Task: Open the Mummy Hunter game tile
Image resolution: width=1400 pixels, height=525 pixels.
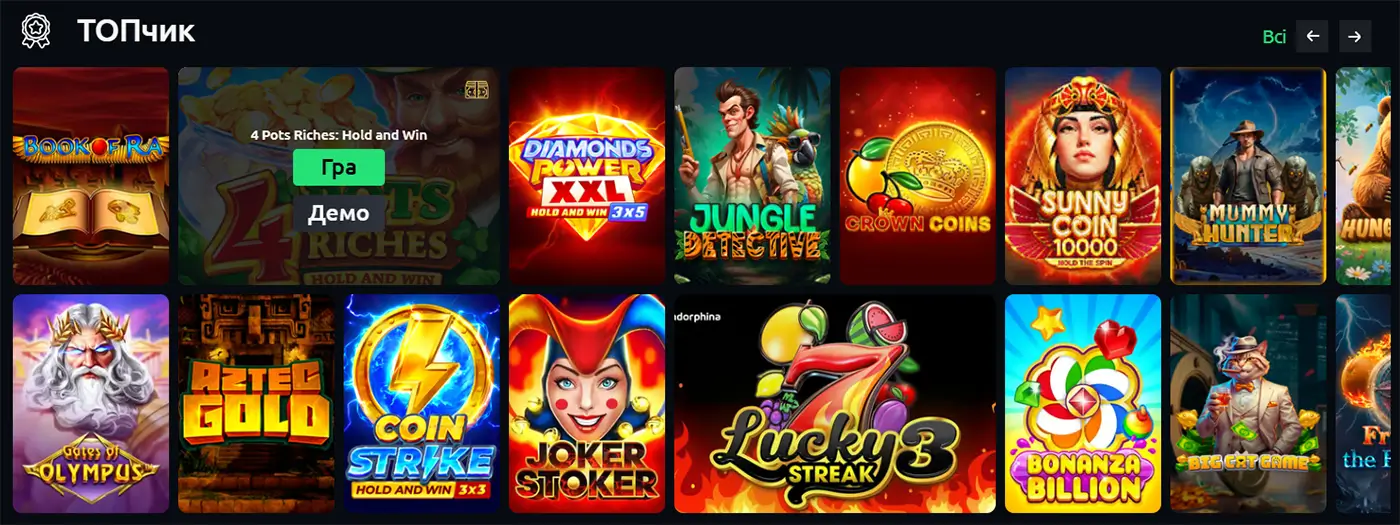Action: pos(1248,176)
